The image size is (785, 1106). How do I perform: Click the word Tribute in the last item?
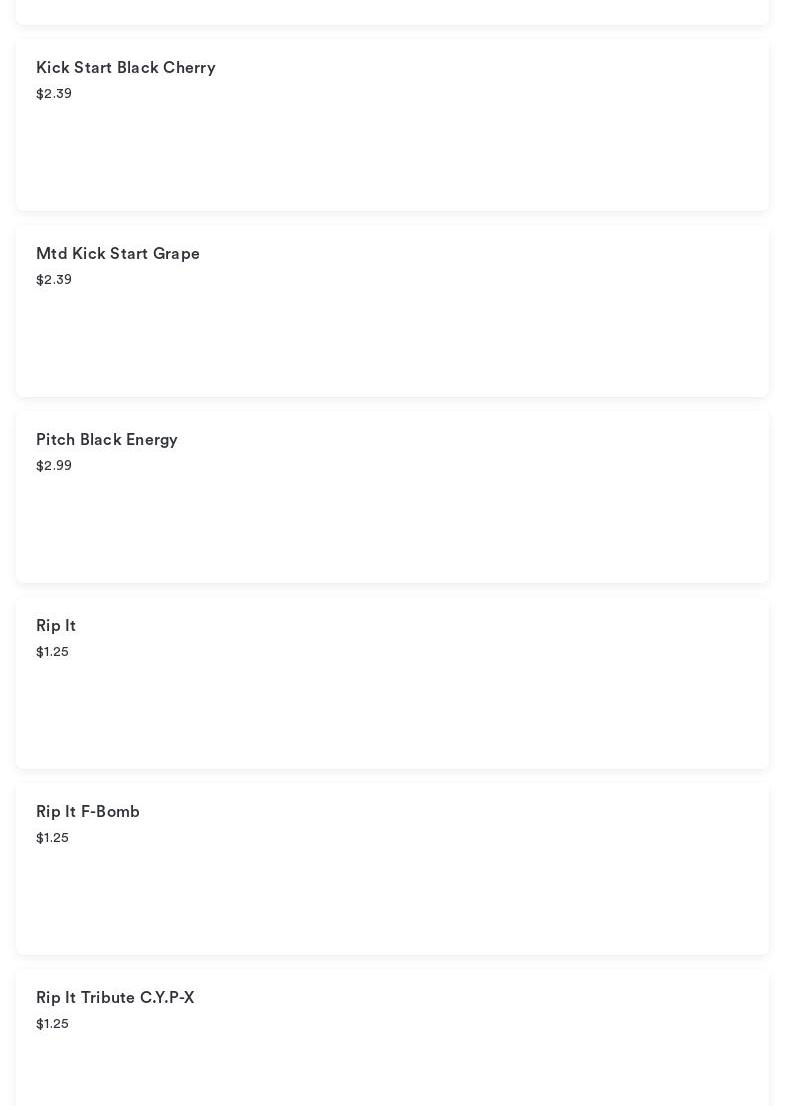(108, 998)
